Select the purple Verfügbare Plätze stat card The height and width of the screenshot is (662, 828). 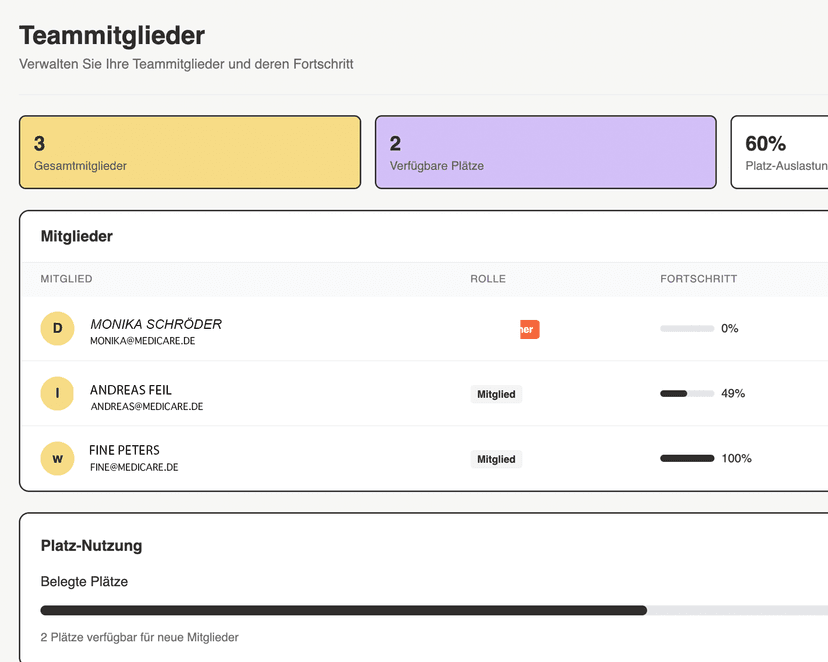click(x=545, y=152)
